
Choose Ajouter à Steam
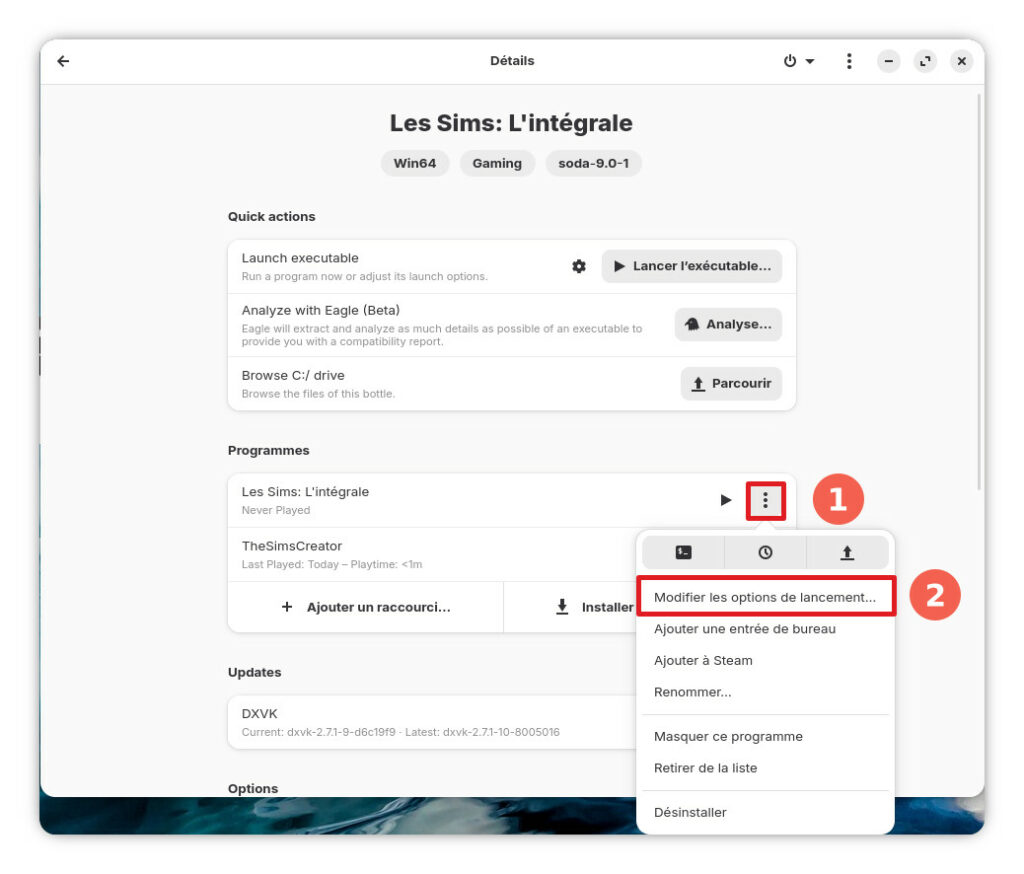click(703, 660)
